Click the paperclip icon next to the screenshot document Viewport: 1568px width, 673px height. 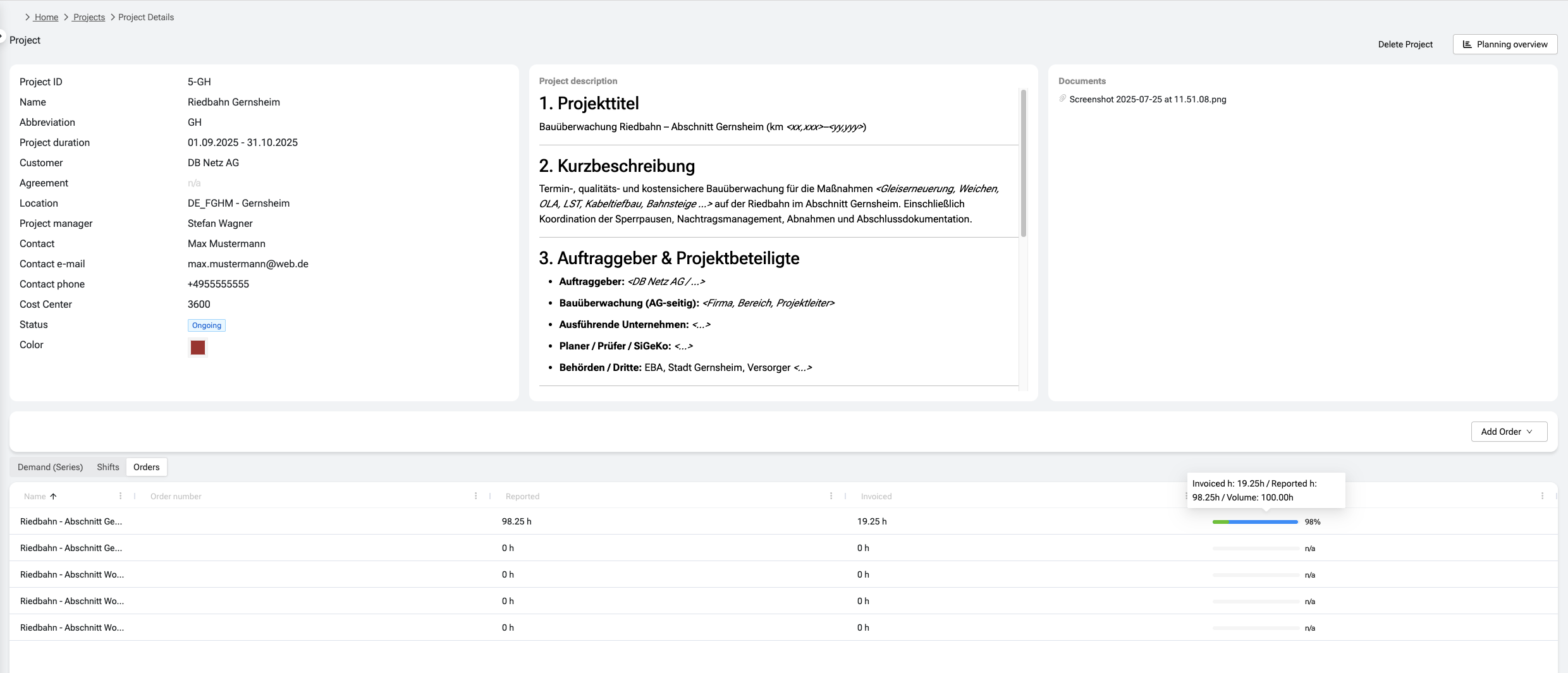click(1063, 99)
